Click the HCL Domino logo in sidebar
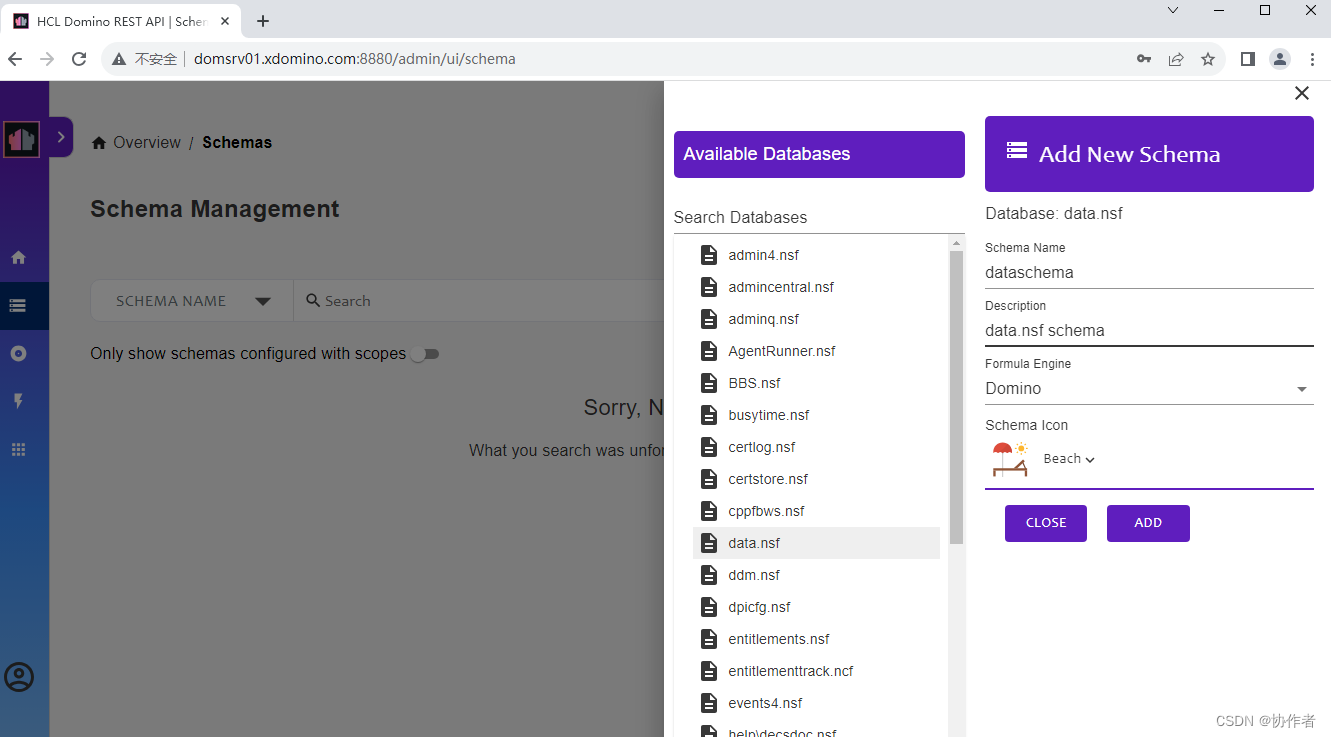Image resolution: width=1331 pixels, height=737 pixels. (21, 139)
